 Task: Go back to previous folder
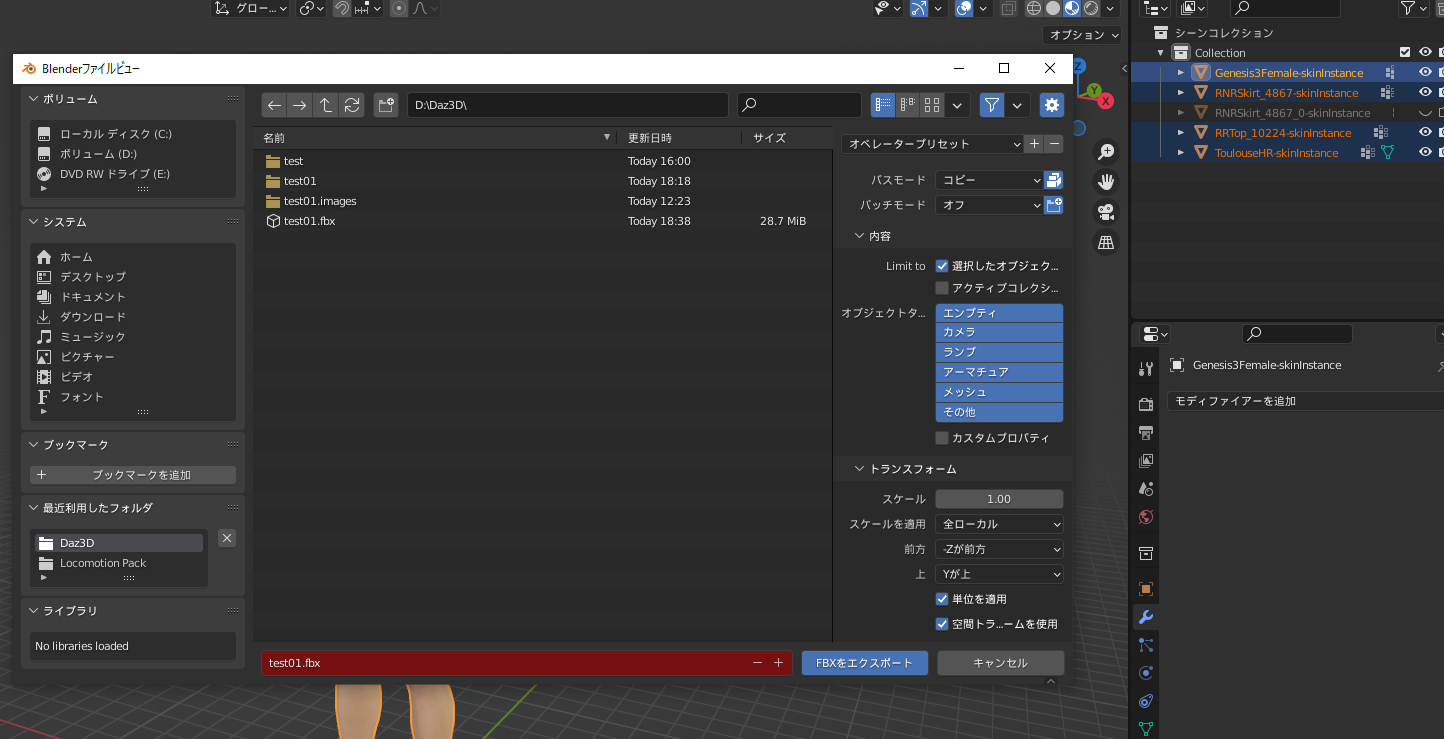pos(274,105)
